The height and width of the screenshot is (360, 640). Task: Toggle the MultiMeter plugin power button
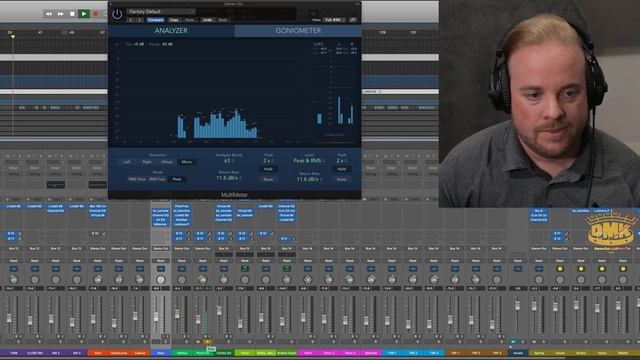(x=117, y=14)
